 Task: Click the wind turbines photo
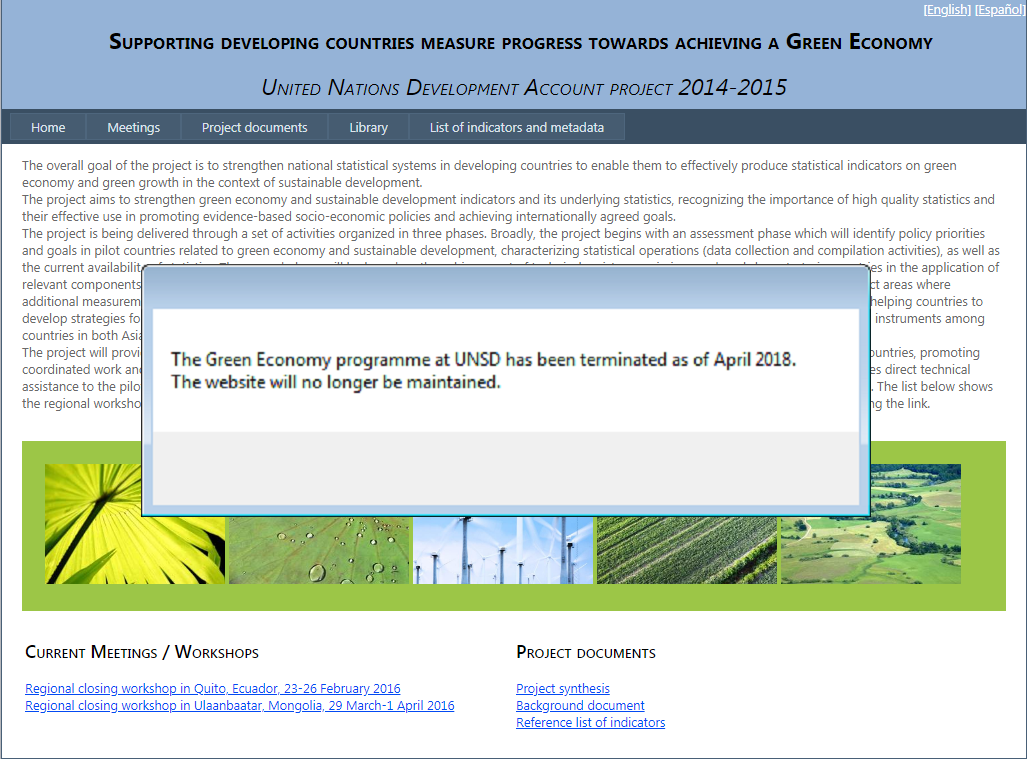502,550
